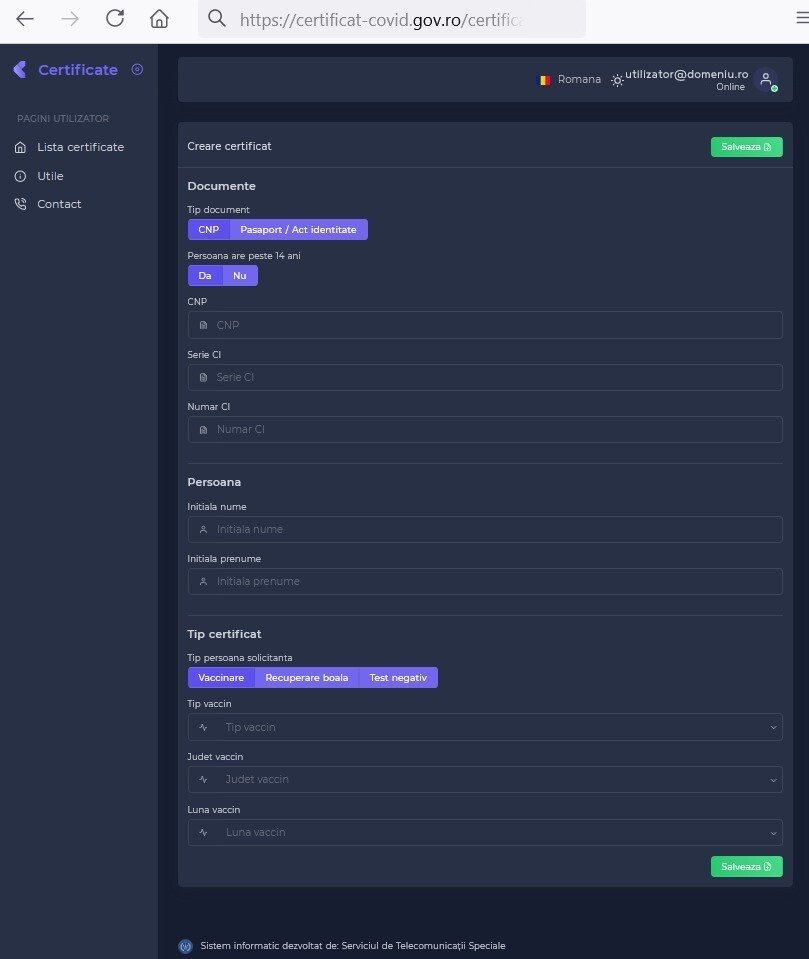The height and width of the screenshot is (959, 809).
Task: Click the Romanian flag language icon
Action: click(x=544, y=80)
